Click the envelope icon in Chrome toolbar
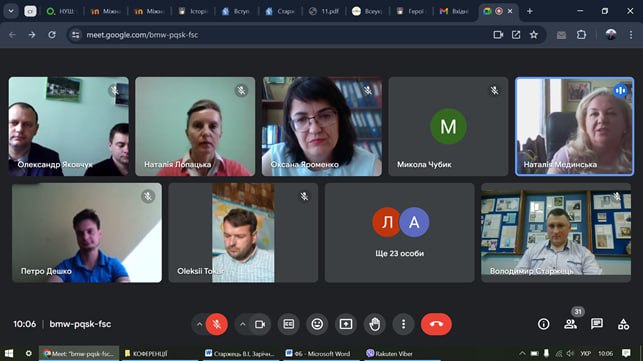The image size is (643, 361). [561, 35]
